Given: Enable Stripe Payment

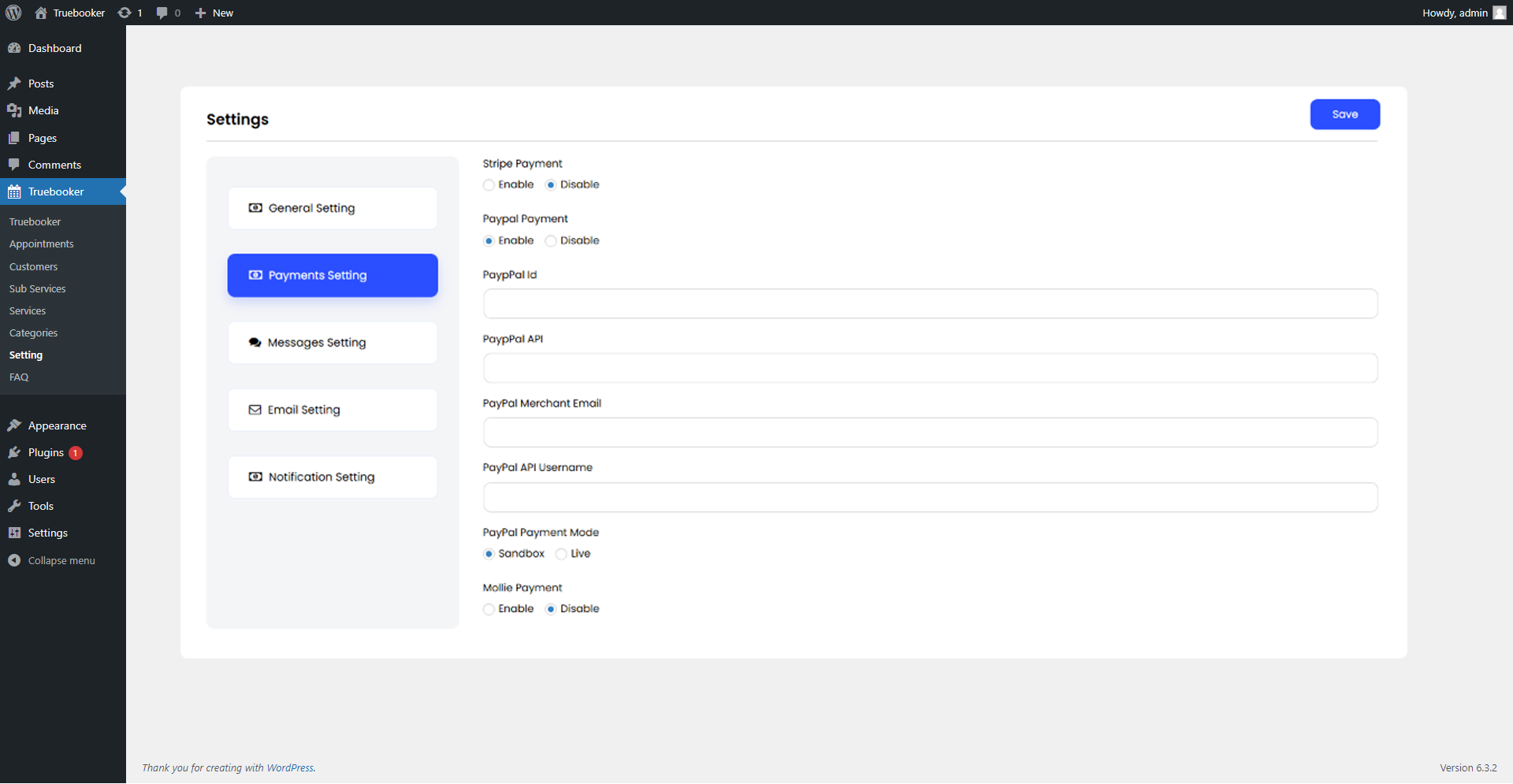Looking at the screenshot, I should click(x=489, y=184).
